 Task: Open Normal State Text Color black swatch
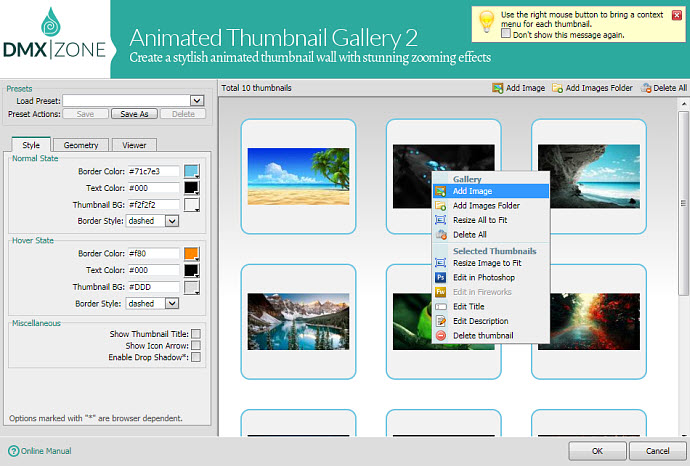(191, 188)
